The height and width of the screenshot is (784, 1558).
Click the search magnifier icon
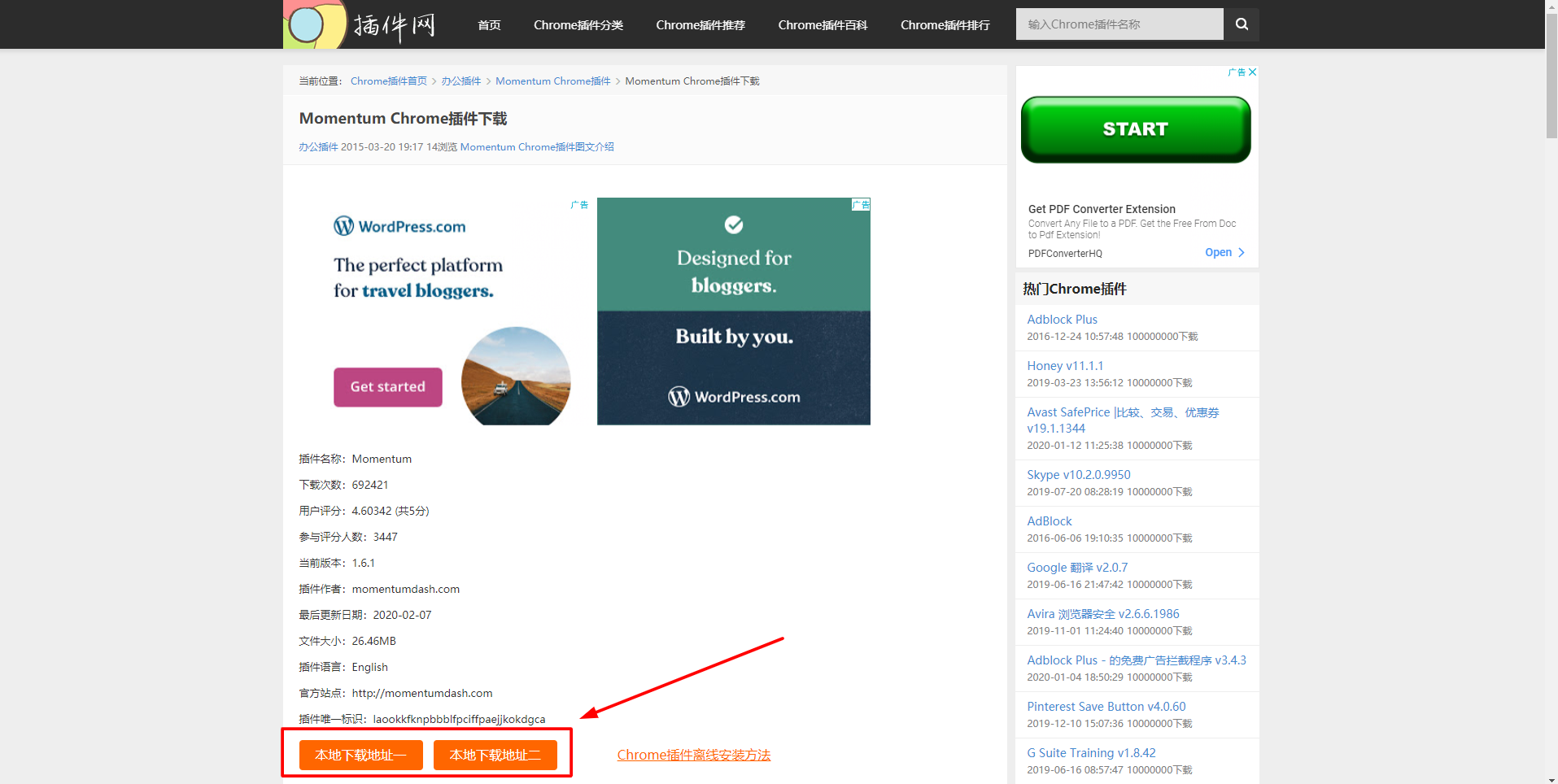tap(1242, 24)
